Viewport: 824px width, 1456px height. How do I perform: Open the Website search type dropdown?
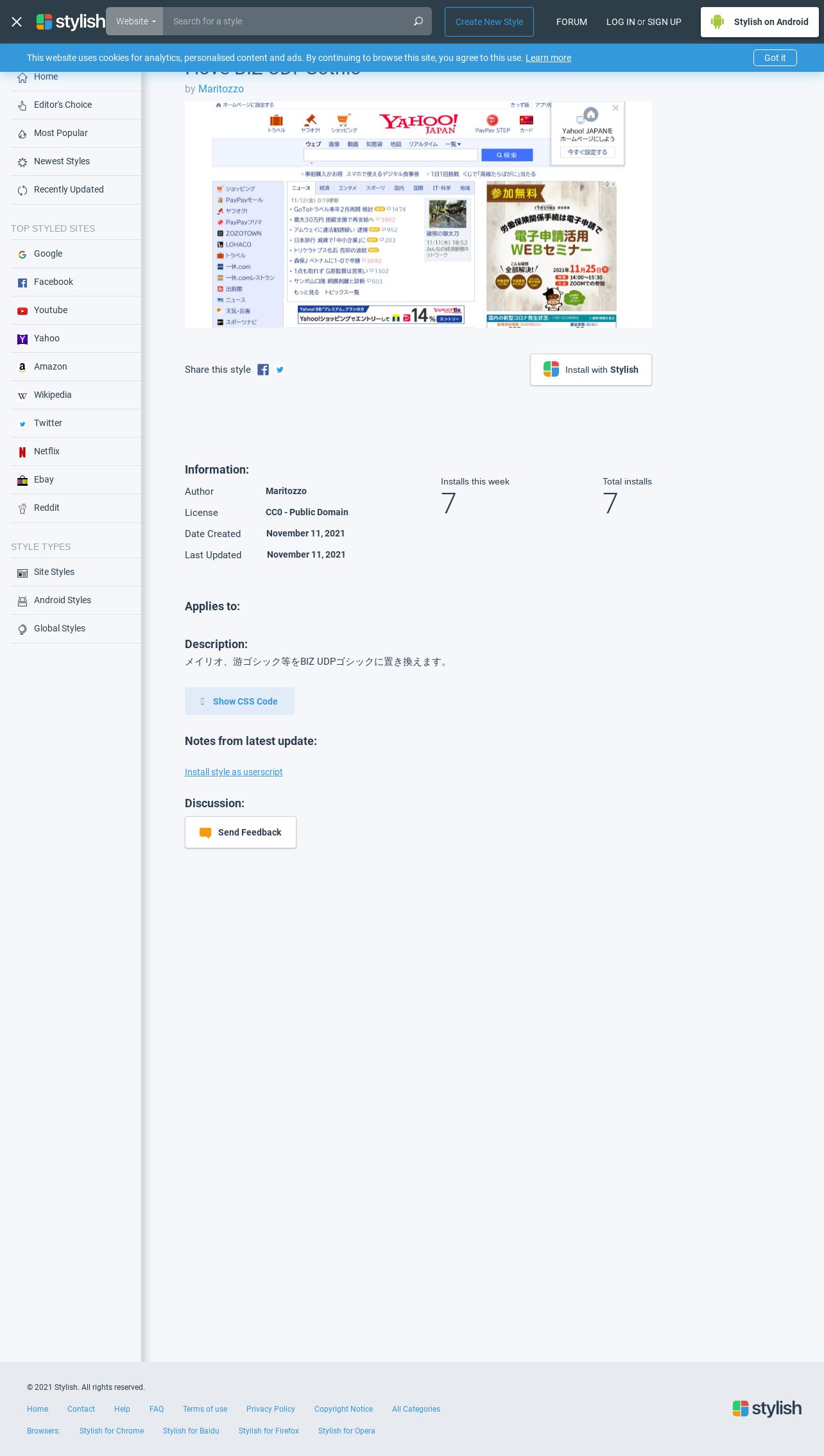click(x=135, y=21)
